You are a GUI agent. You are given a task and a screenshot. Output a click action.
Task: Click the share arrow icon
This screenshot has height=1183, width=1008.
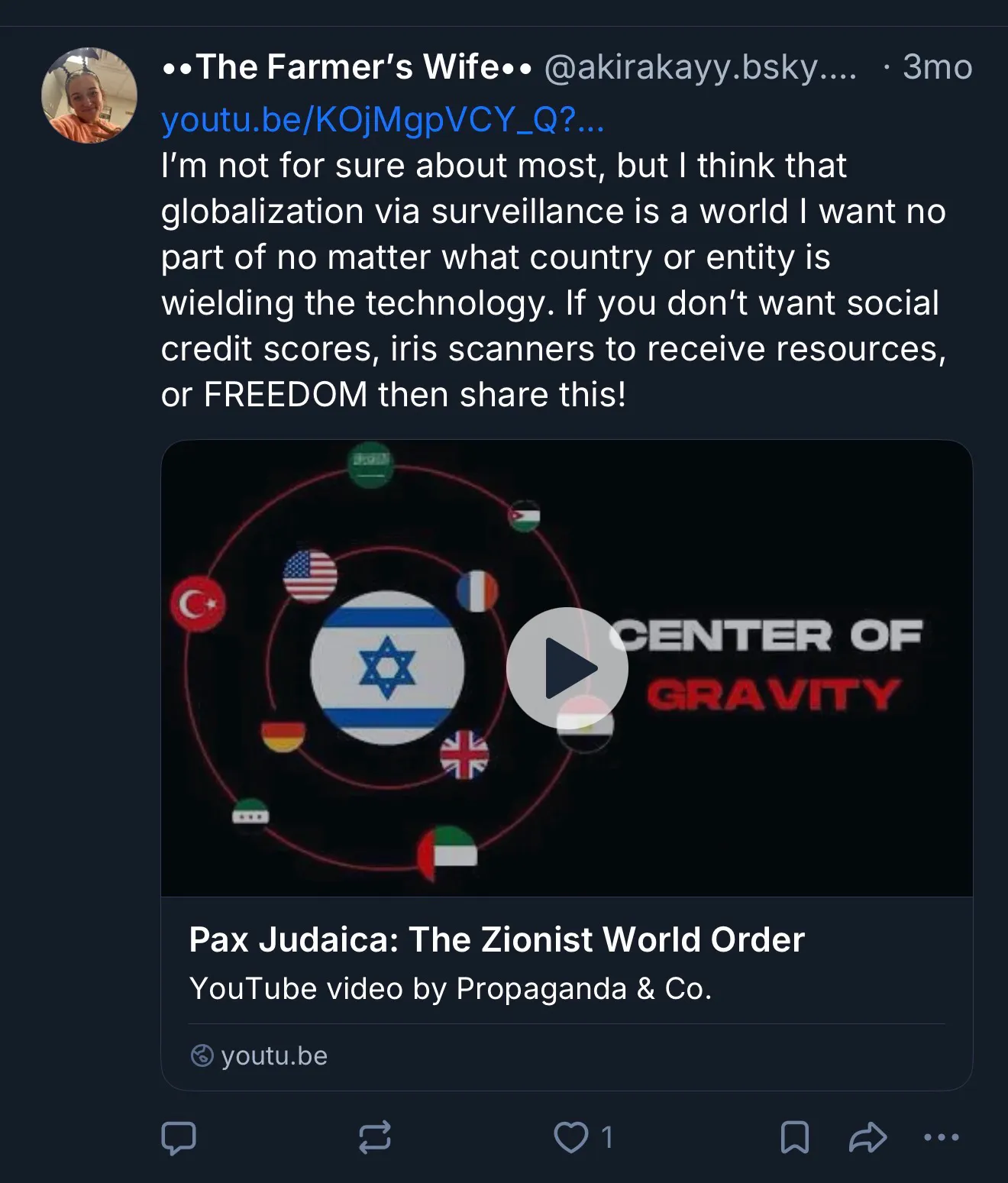coord(868,1137)
